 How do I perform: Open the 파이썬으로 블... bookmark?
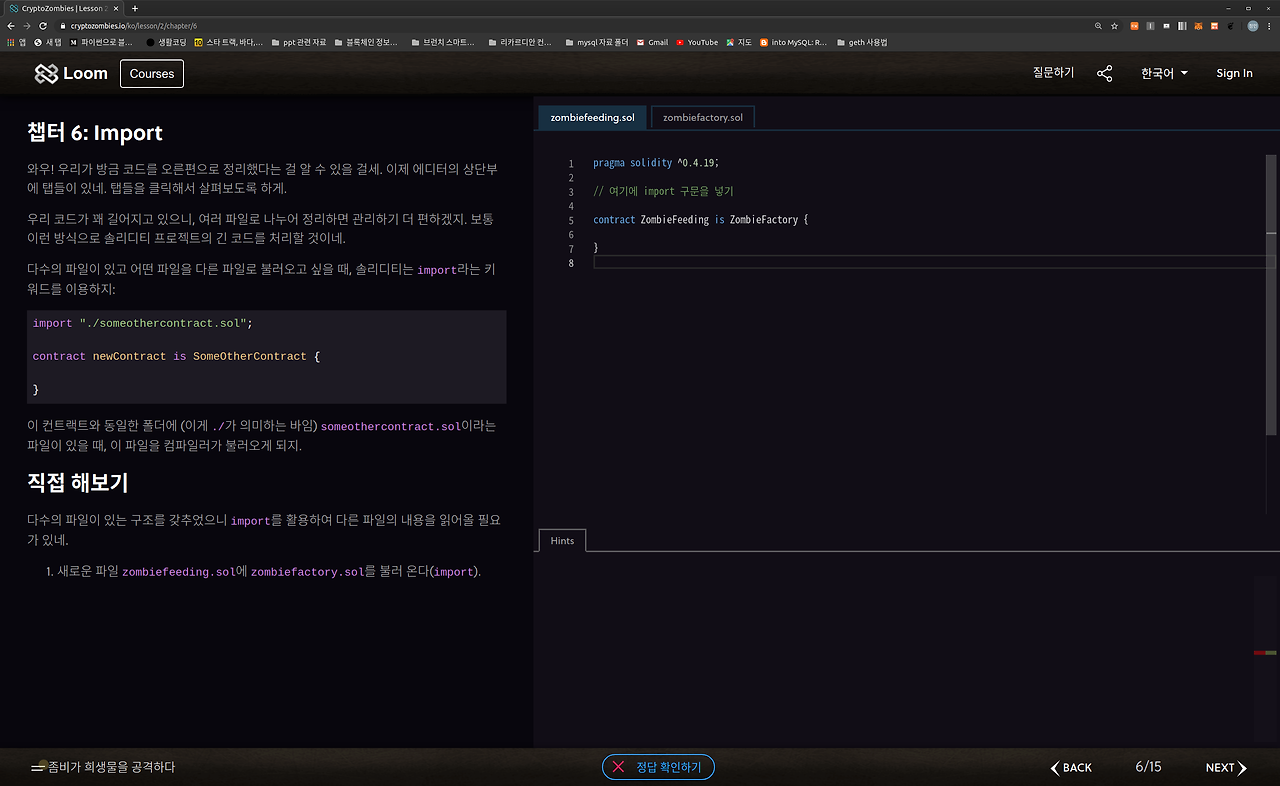coord(101,42)
